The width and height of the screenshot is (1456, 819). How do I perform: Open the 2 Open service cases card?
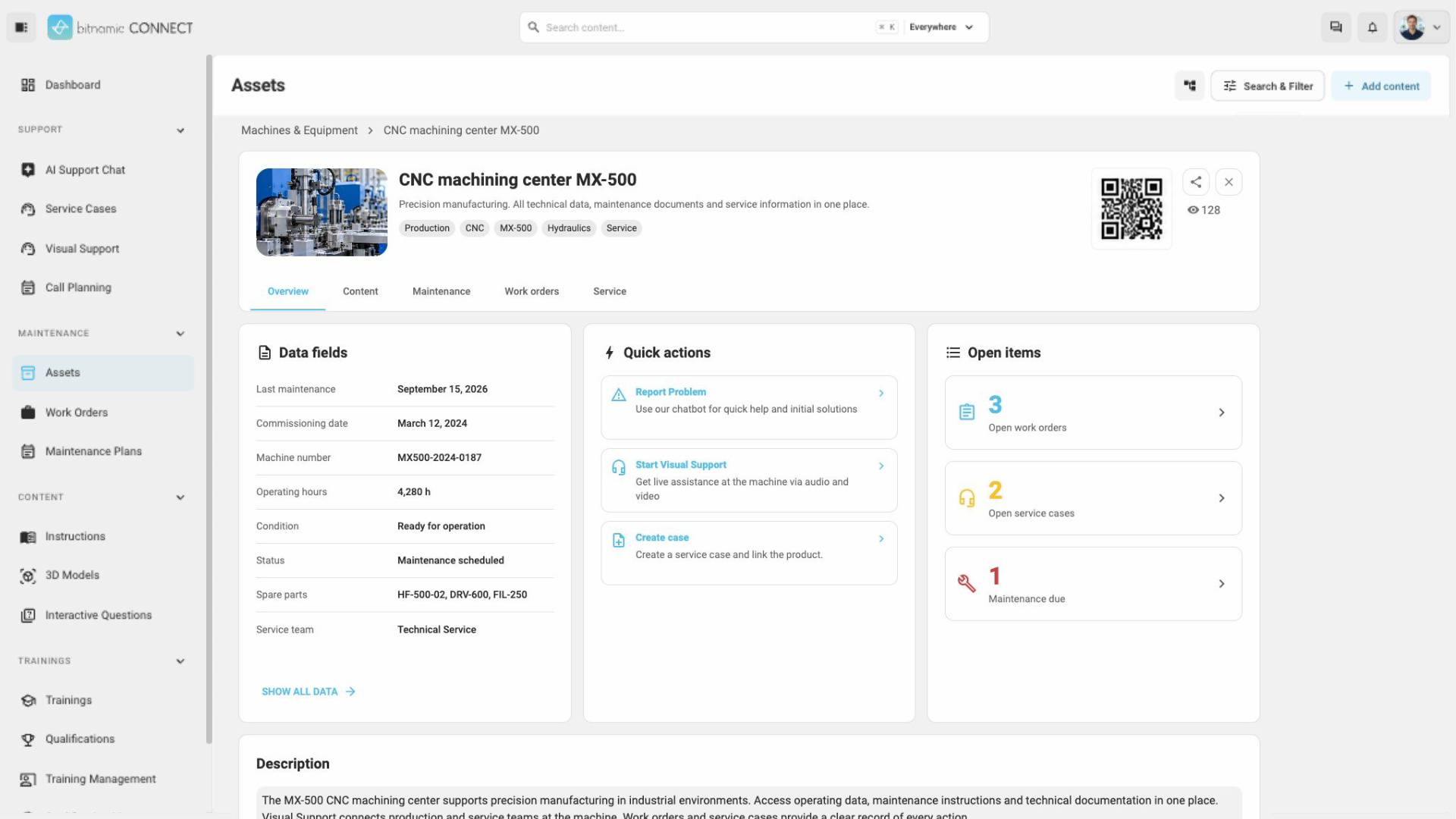pos(1094,498)
